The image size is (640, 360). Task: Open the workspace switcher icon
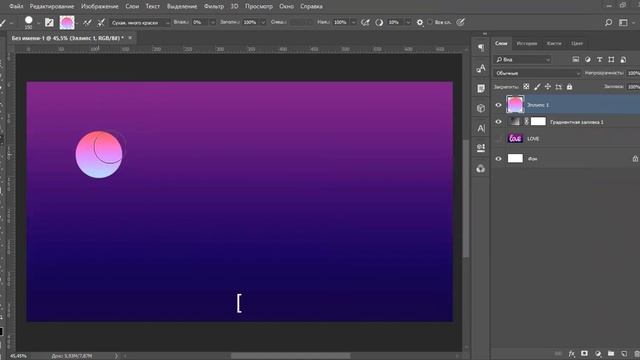(x=623, y=22)
